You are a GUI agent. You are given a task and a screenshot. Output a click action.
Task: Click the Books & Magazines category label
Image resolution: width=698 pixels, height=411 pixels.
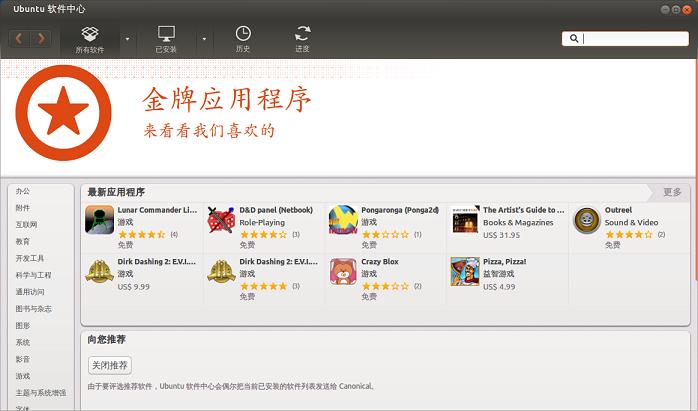click(518, 222)
